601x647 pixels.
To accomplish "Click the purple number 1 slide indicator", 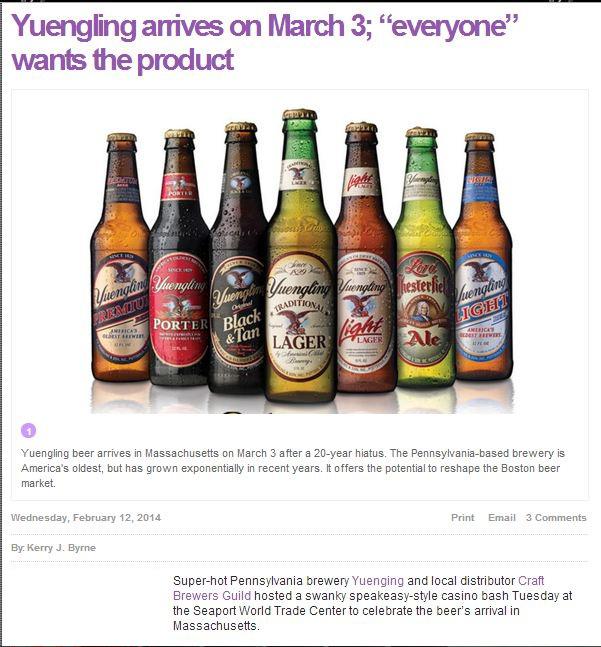I will pos(28,431).
